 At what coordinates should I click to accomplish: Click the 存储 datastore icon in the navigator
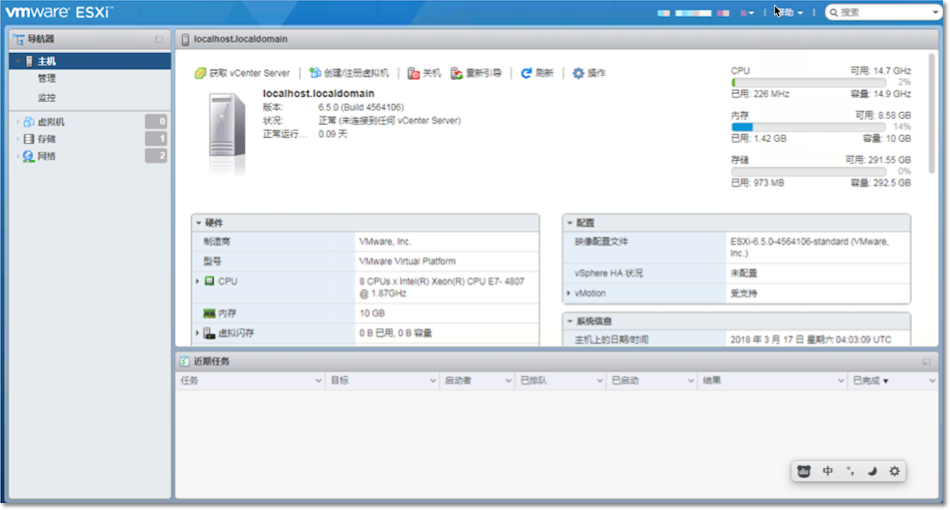point(28,139)
